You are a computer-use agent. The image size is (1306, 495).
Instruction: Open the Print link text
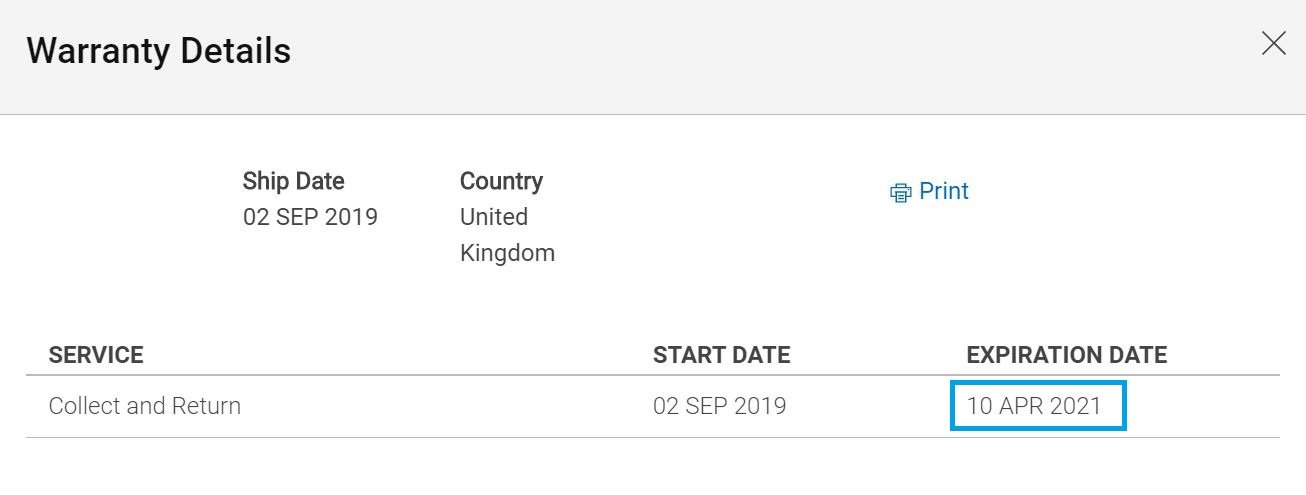(944, 191)
